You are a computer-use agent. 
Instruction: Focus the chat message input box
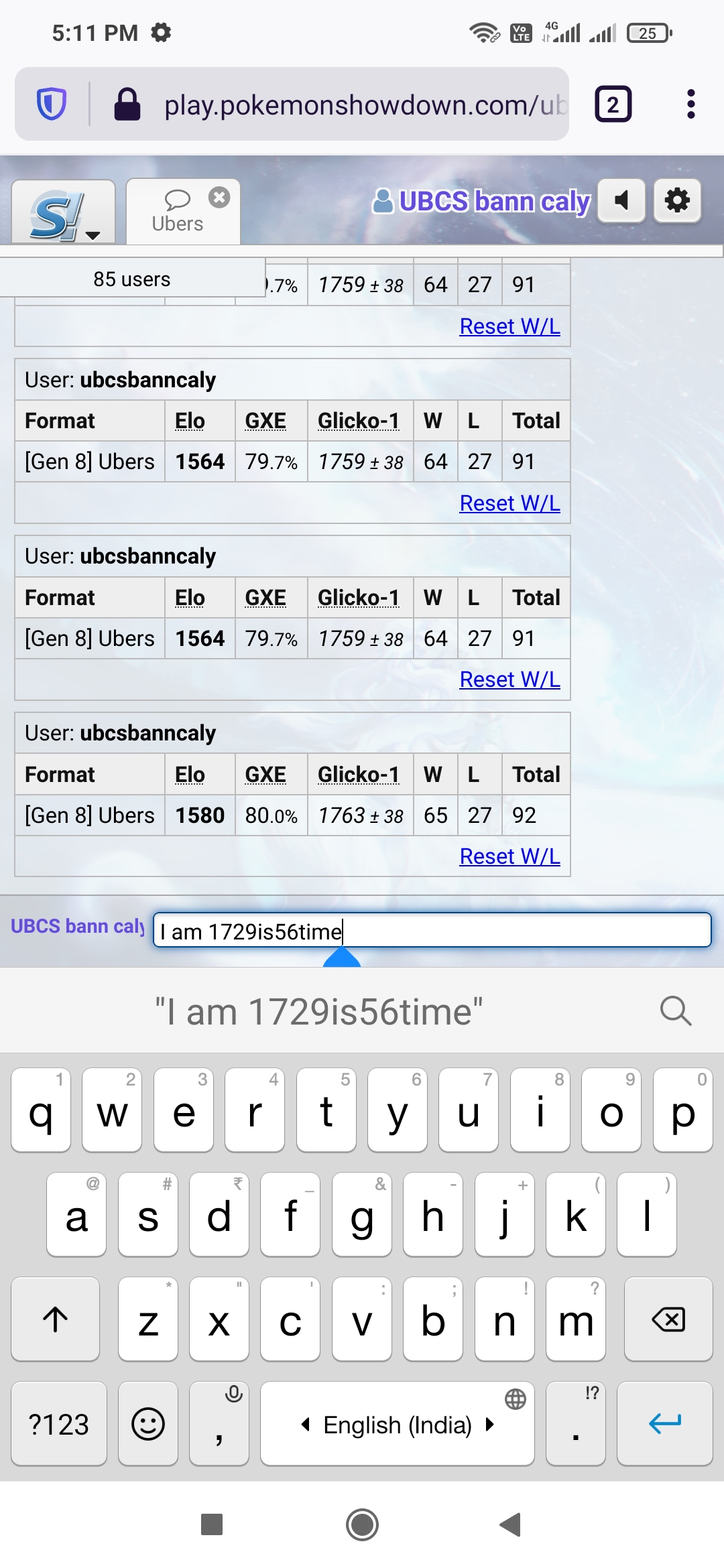pyautogui.click(x=432, y=930)
